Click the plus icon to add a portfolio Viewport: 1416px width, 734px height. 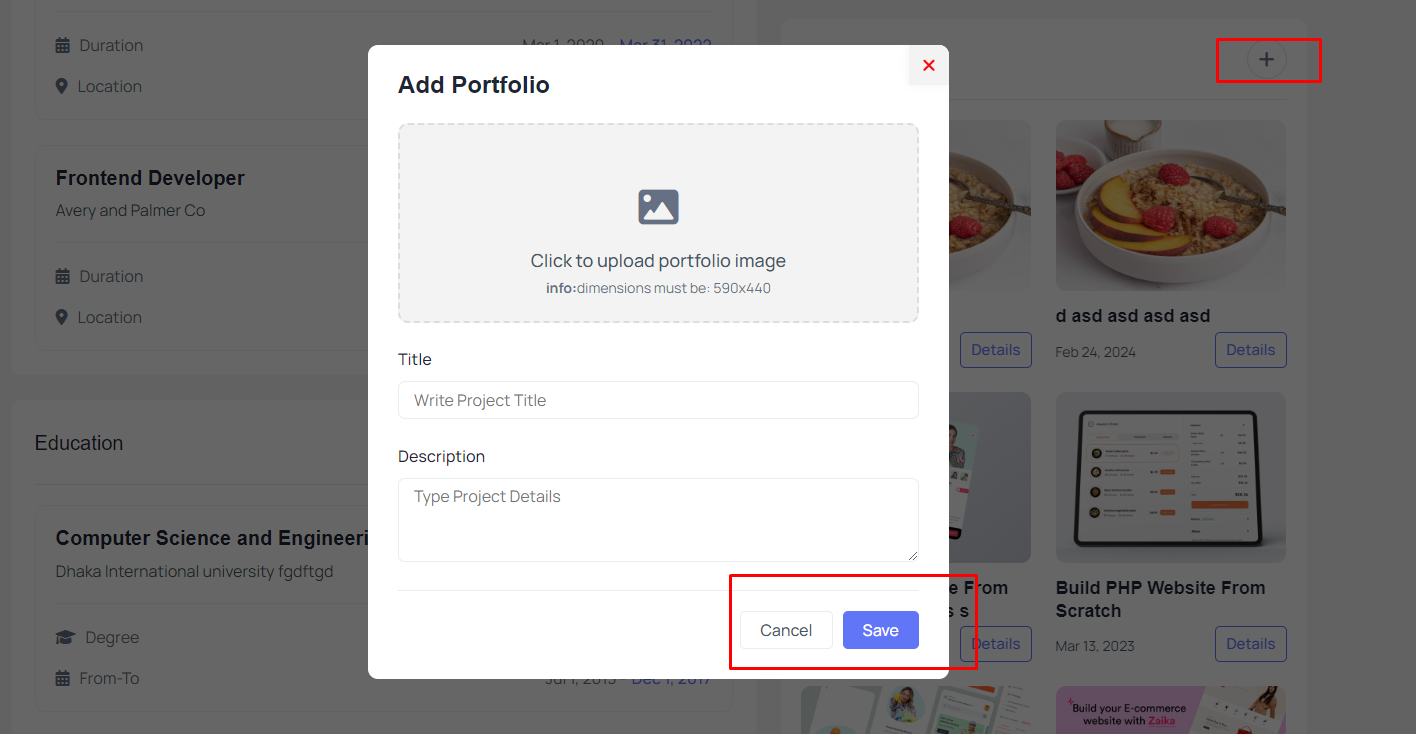(x=1266, y=59)
